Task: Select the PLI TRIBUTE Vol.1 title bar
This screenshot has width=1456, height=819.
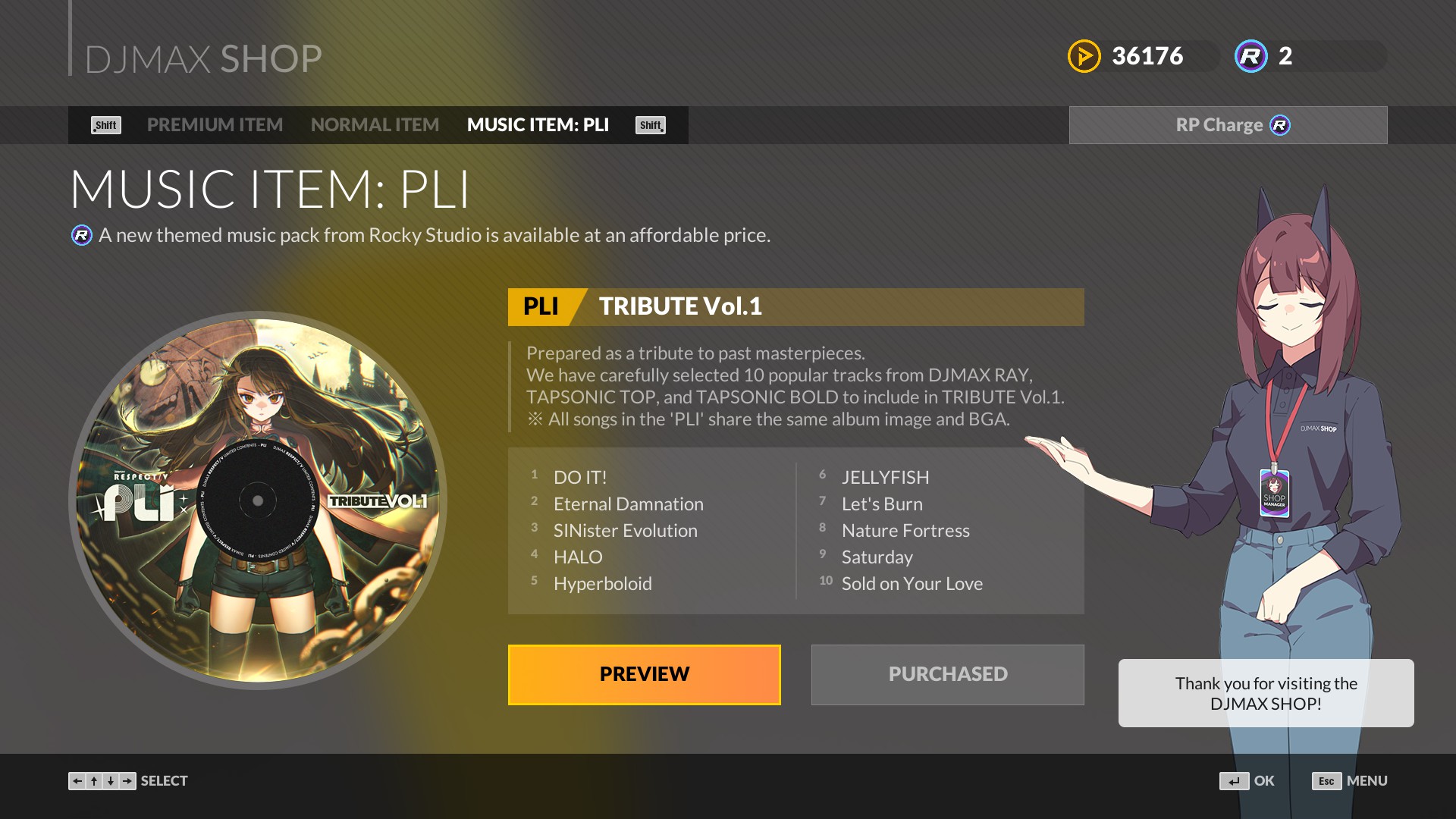Action: 796,307
